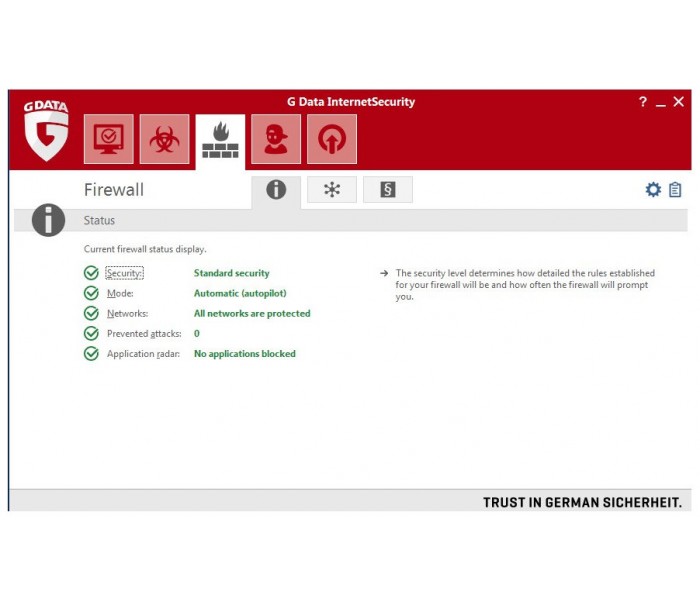Image resolution: width=700 pixels, height=600 pixels.
Task: Open firewall settings via the gear icon
Action: (653, 190)
